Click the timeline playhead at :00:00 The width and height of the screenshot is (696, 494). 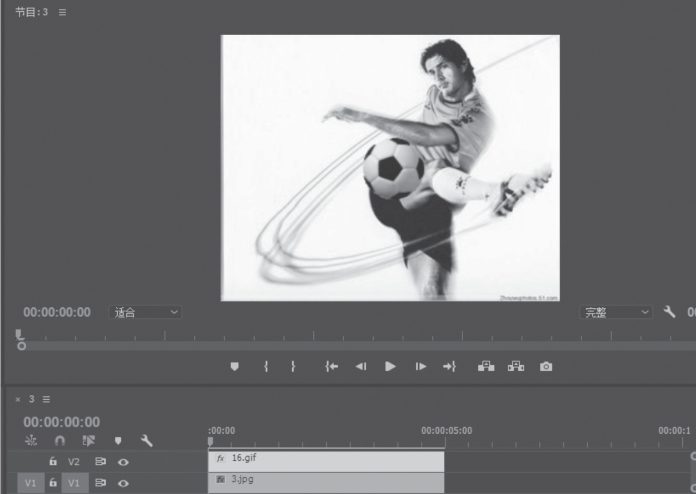click(x=210, y=441)
